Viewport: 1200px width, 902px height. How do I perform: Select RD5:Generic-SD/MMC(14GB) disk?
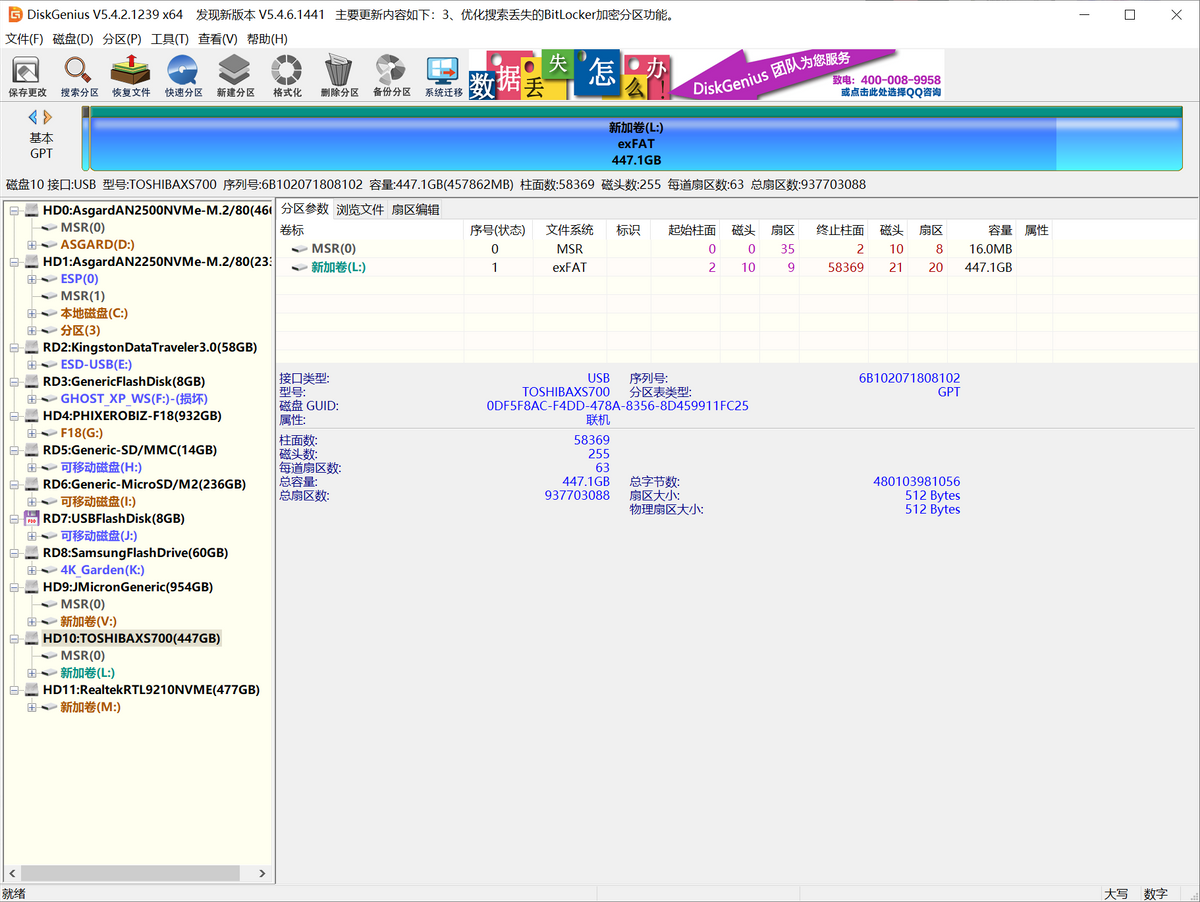(x=130, y=450)
